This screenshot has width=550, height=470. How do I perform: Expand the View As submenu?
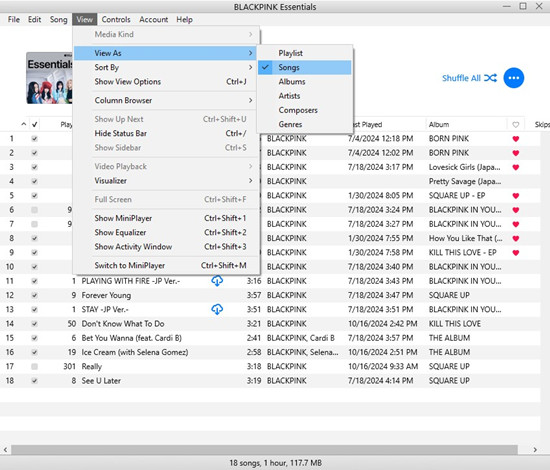[x=166, y=53]
